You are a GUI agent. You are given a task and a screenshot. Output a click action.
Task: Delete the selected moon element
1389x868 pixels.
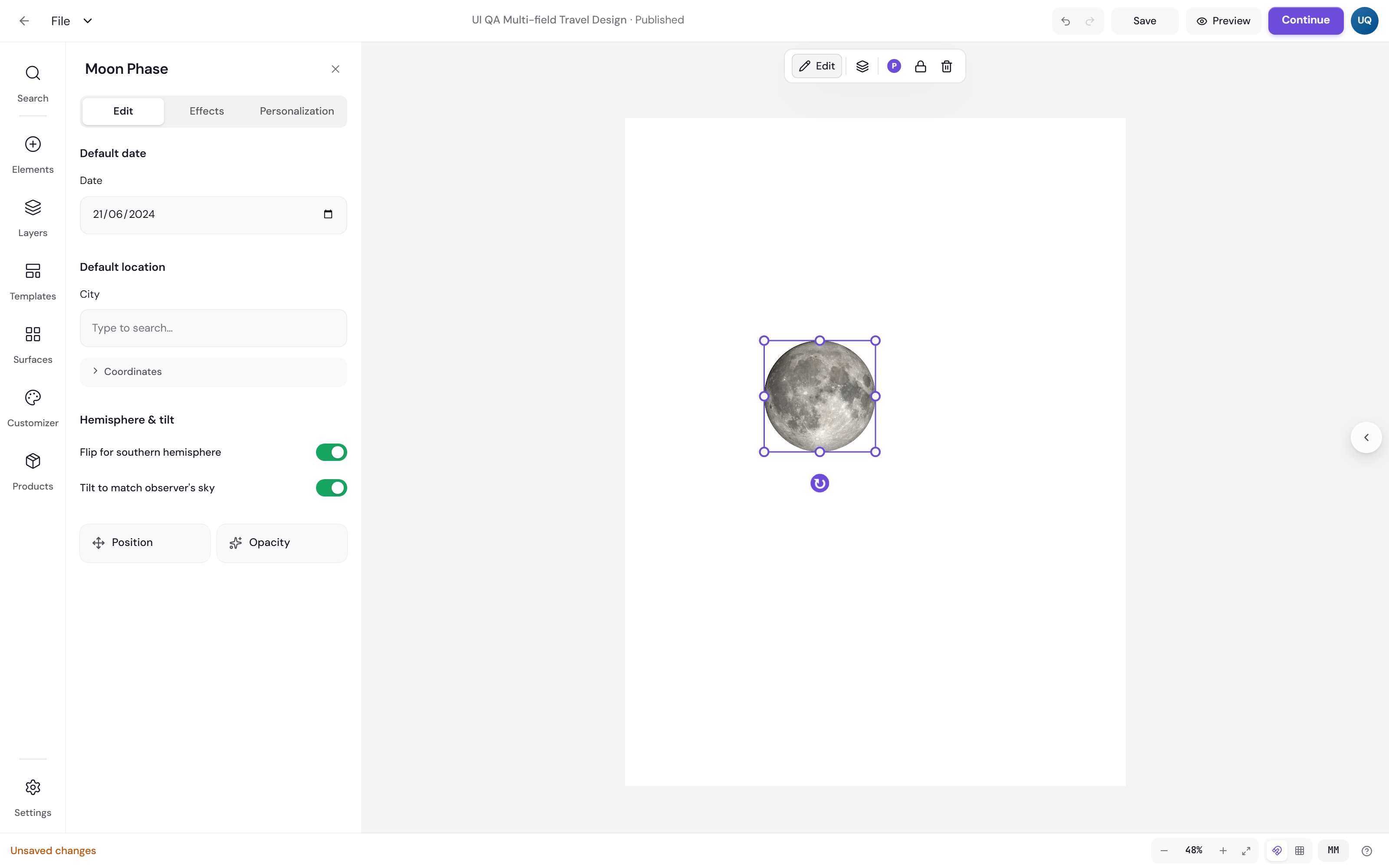946,66
